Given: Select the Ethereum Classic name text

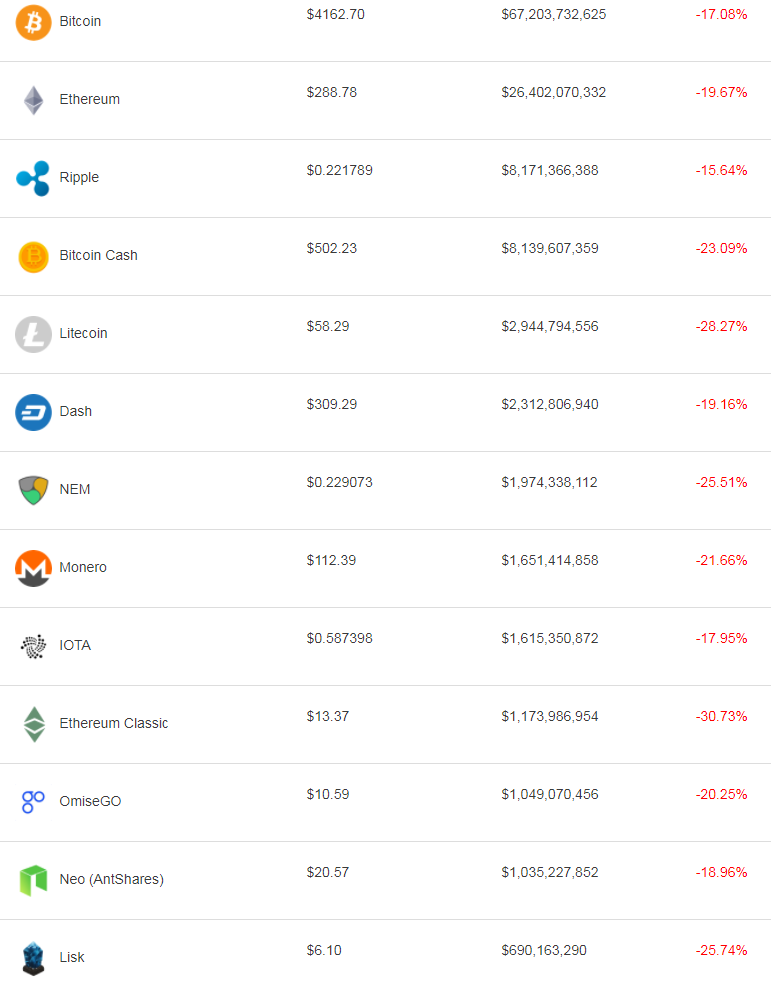Looking at the screenshot, I should [x=113, y=723].
